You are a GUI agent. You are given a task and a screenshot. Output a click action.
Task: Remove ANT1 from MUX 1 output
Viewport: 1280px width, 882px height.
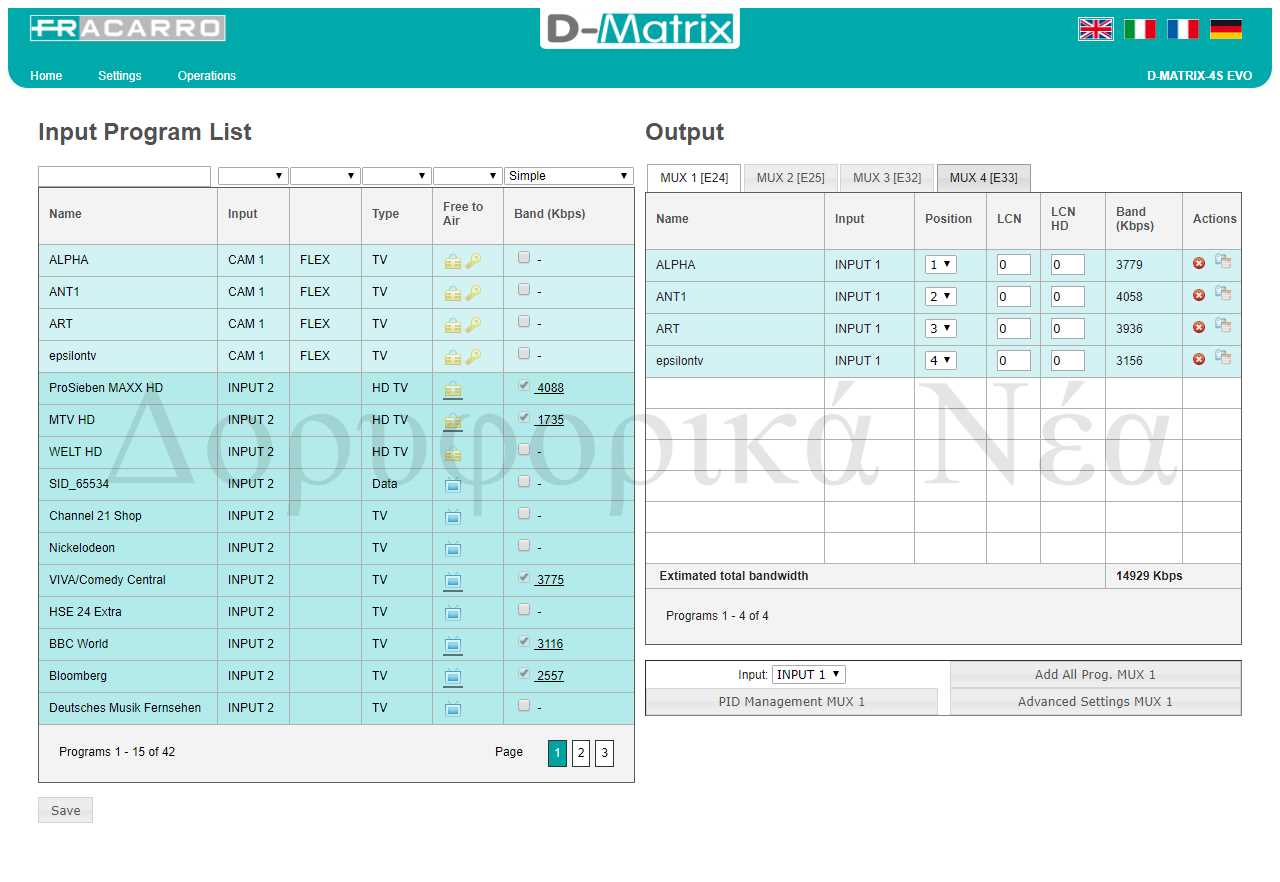click(1199, 295)
